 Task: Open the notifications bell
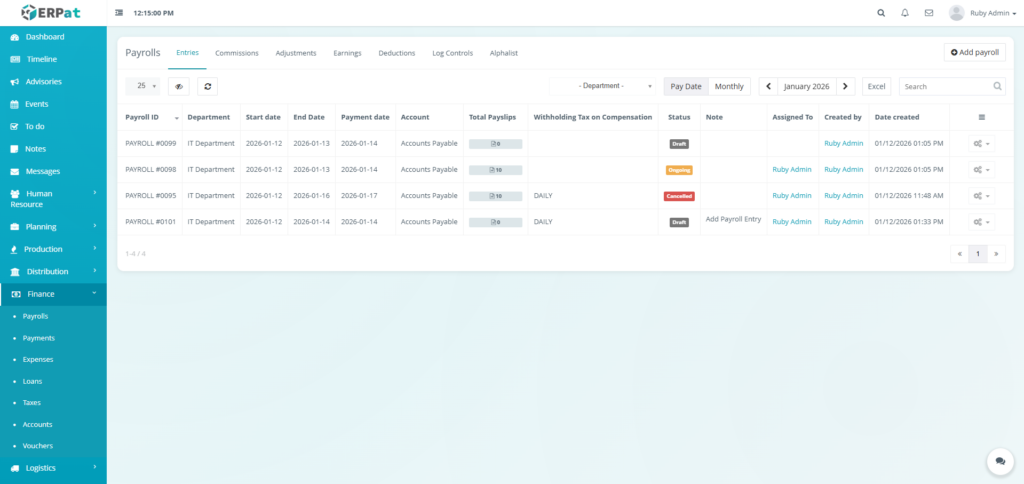pos(905,13)
